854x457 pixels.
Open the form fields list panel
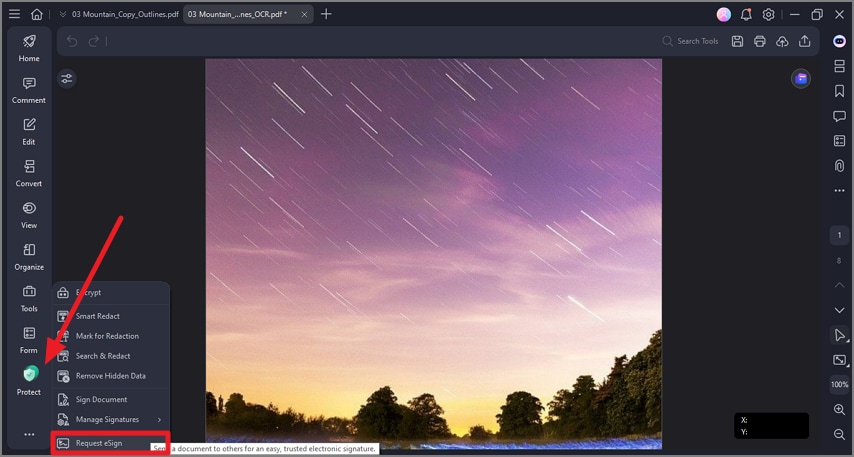point(839,141)
